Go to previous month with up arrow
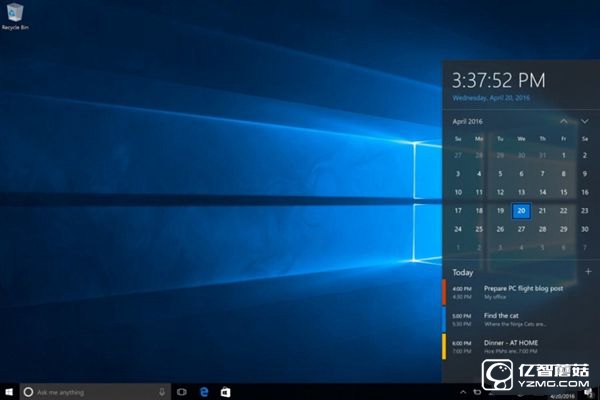This screenshot has width=600, height=400. [564, 121]
